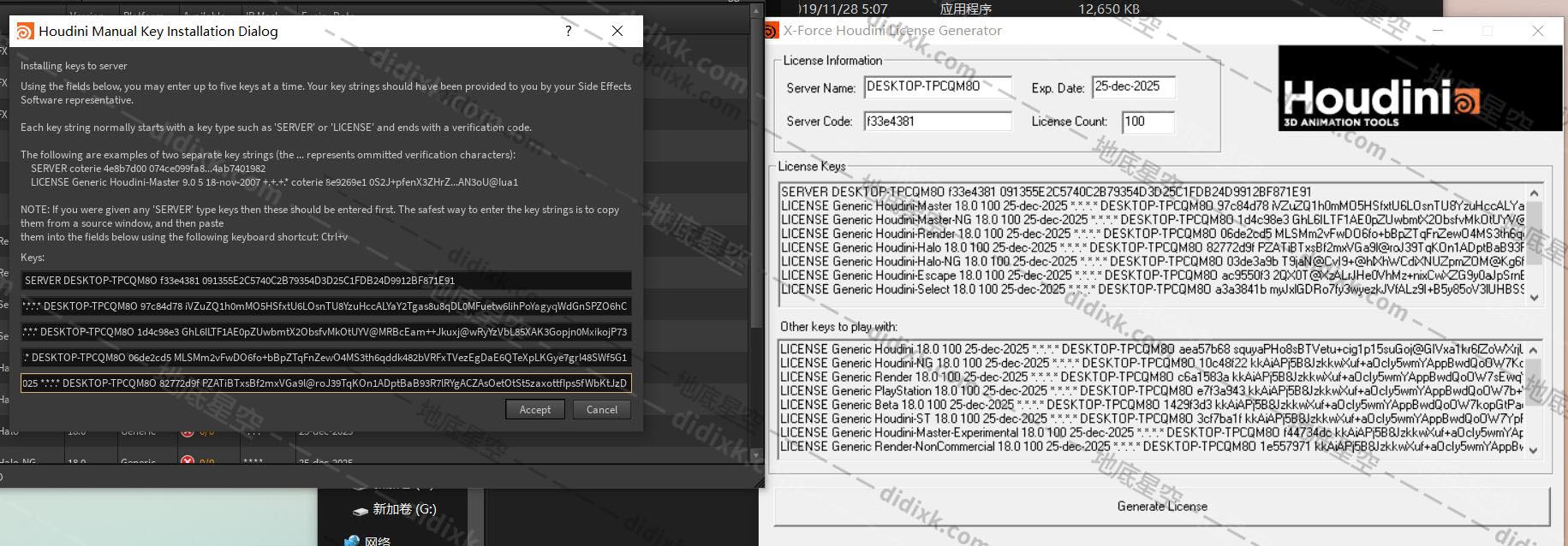Click the 'Render-NonCommercial 18.0' license line
Image resolution: width=1568 pixels, height=546 pixels.
coord(1152,447)
